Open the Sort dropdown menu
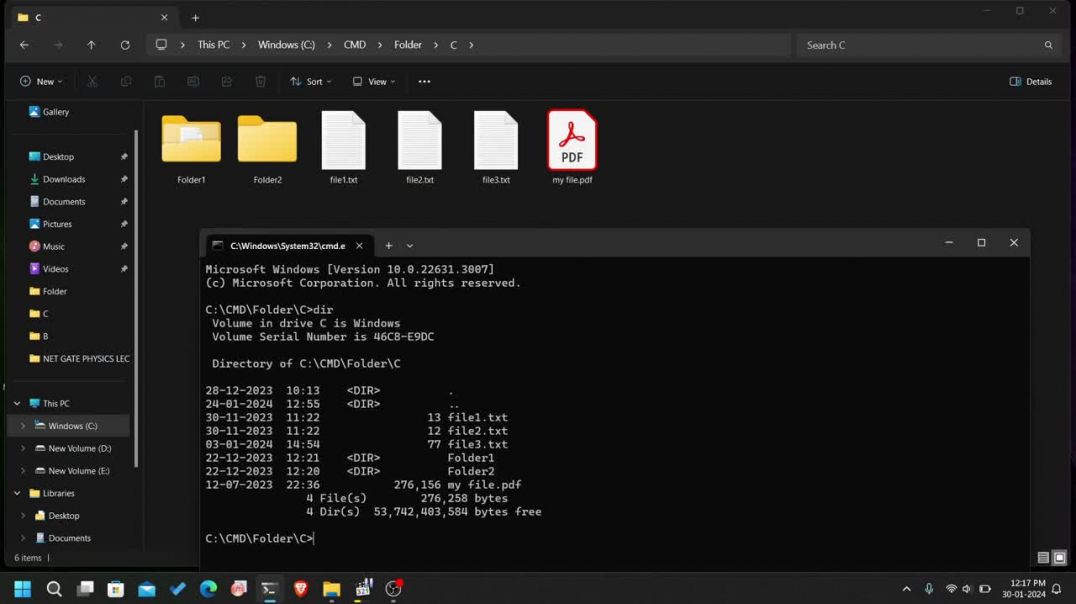The width and height of the screenshot is (1076, 604). [311, 81]
